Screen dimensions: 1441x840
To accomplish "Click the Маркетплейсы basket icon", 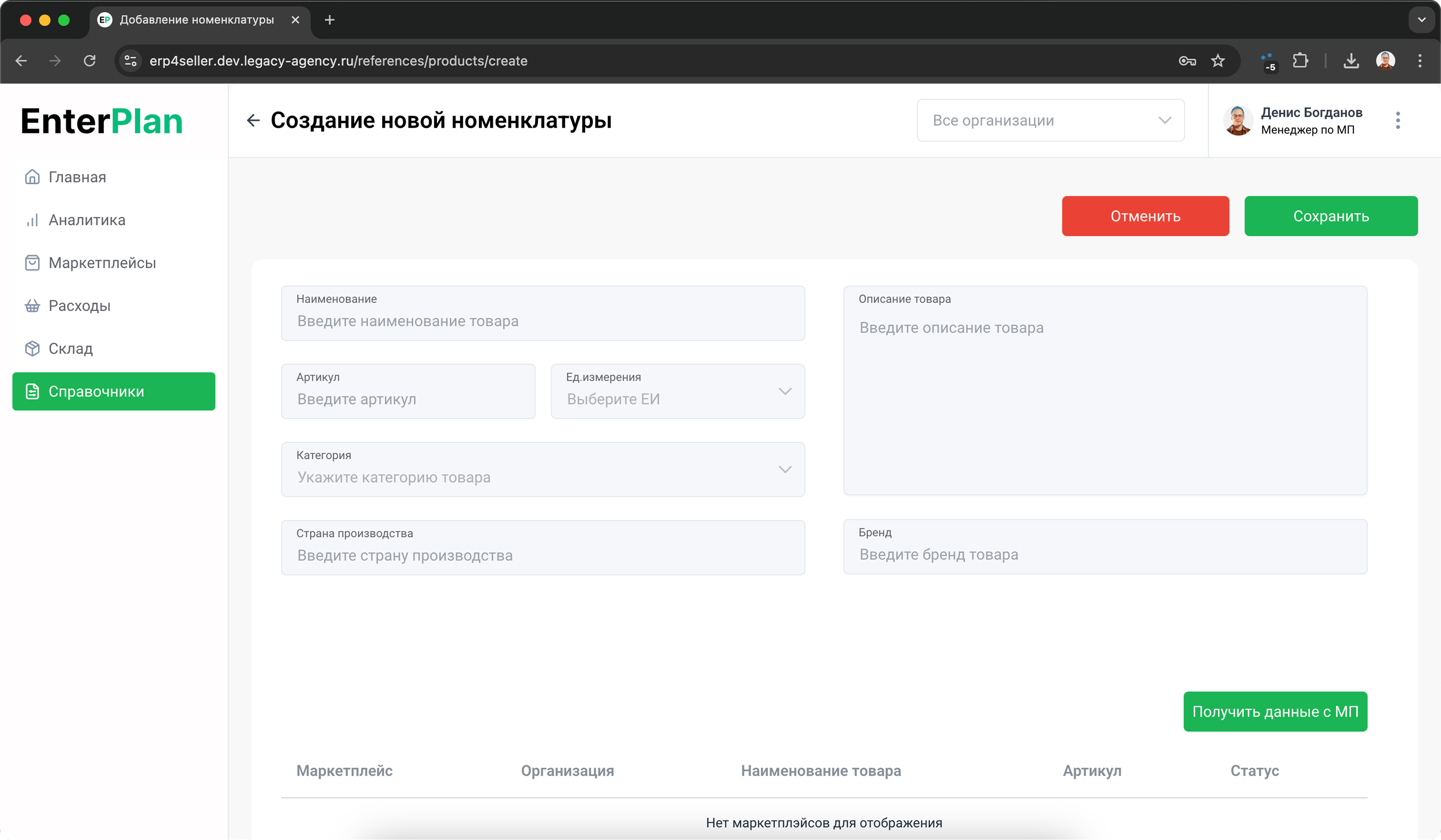I will click(x=32, y=263).
